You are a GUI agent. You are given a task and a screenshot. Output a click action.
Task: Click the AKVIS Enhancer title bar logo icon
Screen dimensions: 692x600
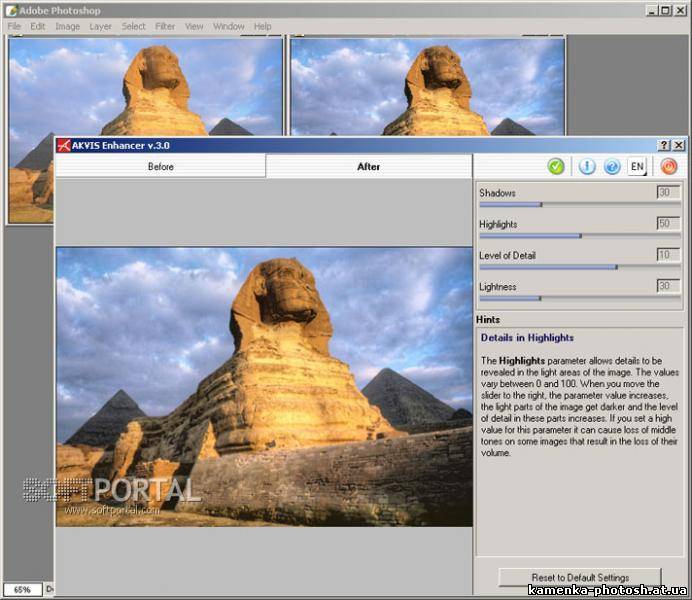pyautogui.click(x=64, y=145)
